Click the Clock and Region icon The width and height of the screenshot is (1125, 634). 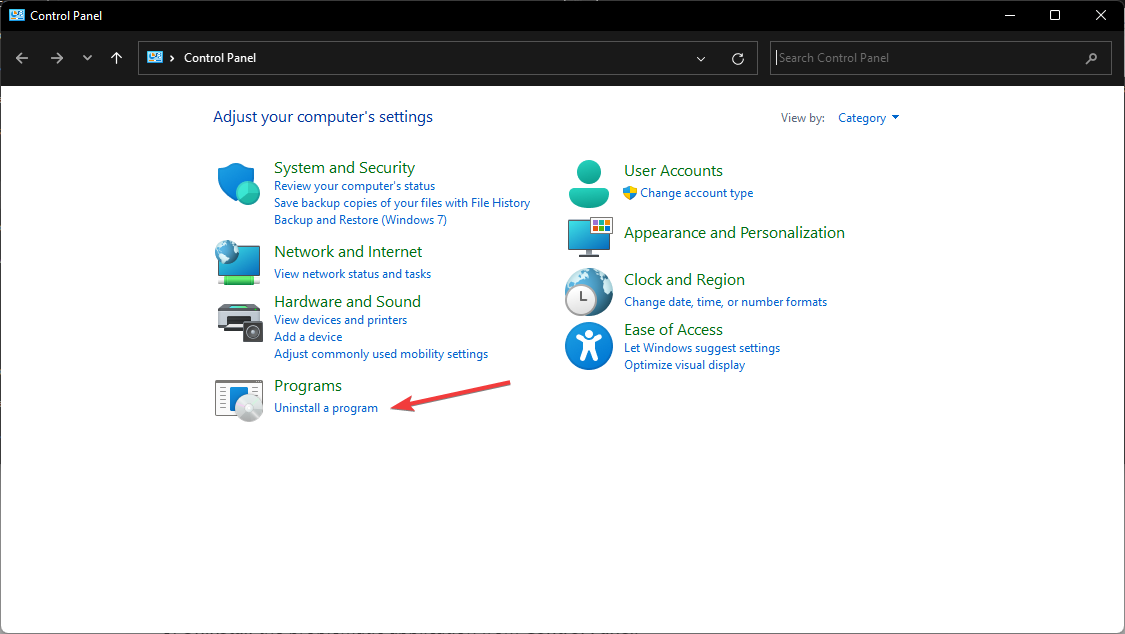[588, 291]
